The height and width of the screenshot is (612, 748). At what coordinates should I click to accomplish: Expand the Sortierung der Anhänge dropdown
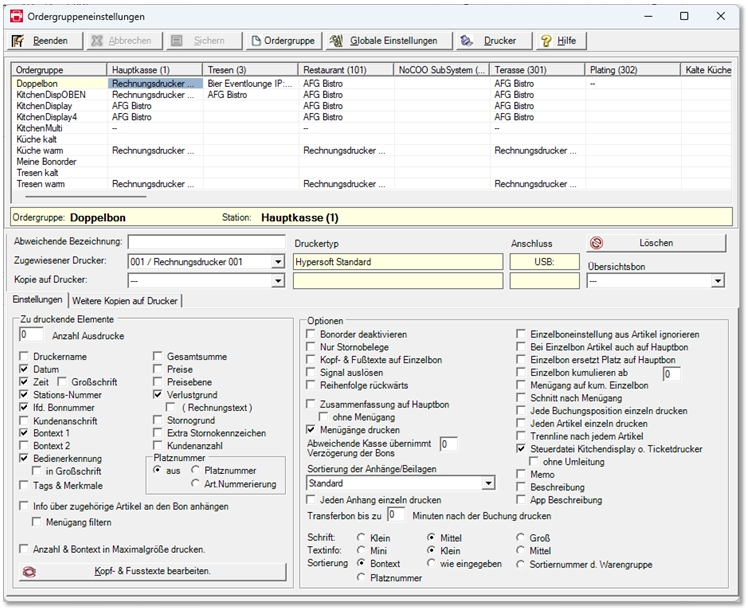click(x=487, y=483)
